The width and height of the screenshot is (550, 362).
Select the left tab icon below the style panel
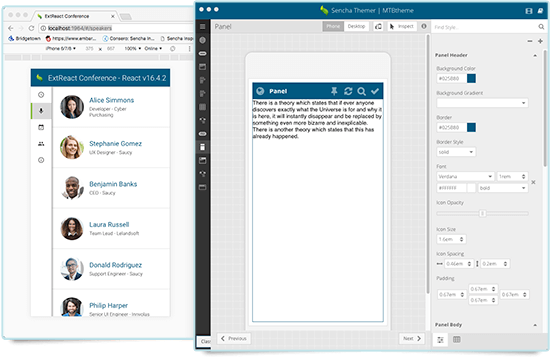click(x=440, y=340)
